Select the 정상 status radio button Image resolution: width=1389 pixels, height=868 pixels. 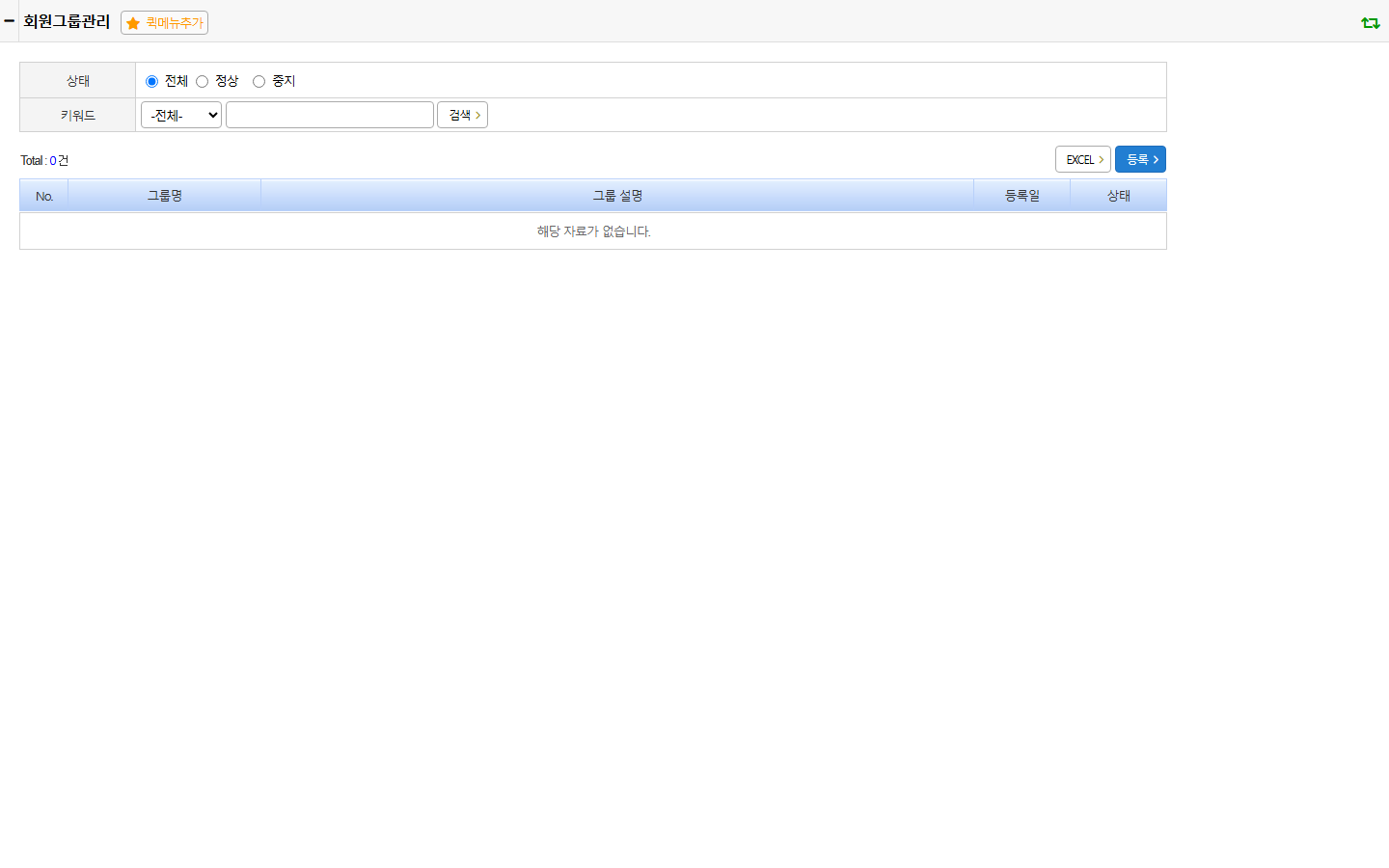[202, 81]
